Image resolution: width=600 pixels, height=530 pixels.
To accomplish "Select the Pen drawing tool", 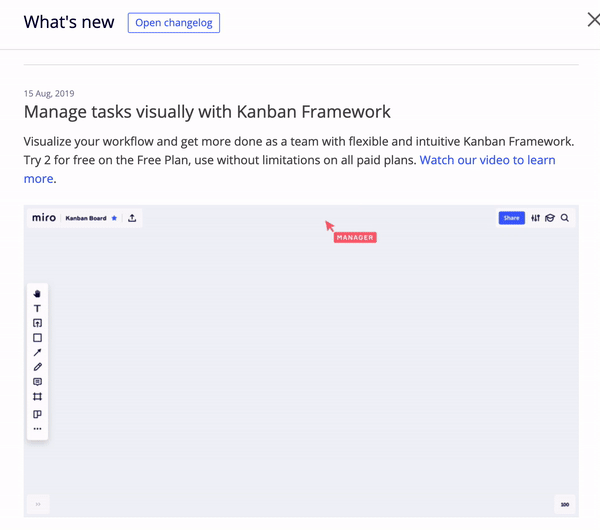I will [37, 367].
